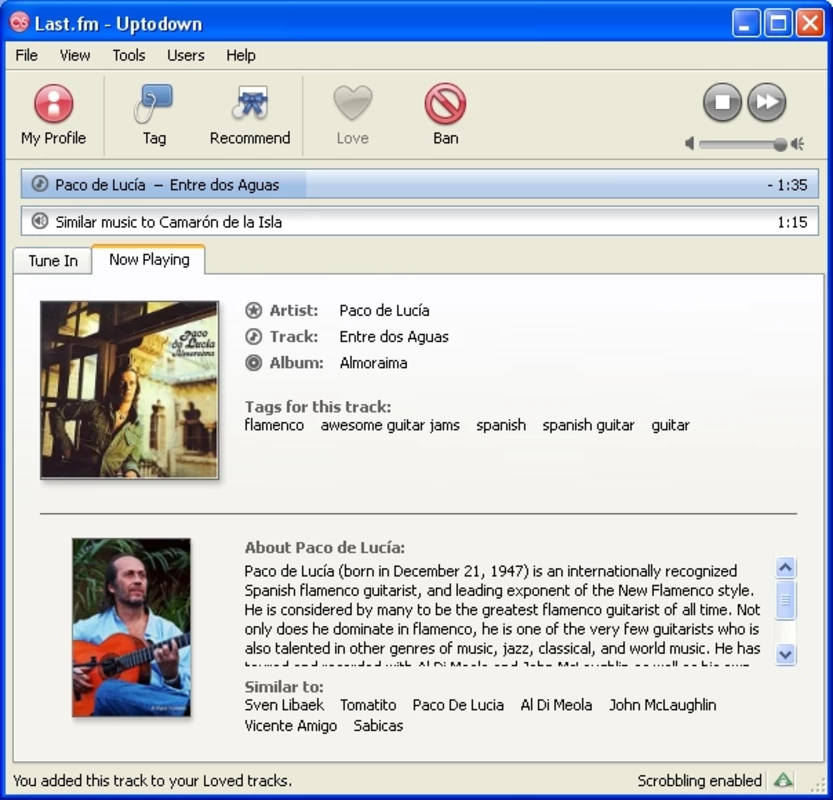
Task: Open the Tools menu
Action: pos(129,55)
